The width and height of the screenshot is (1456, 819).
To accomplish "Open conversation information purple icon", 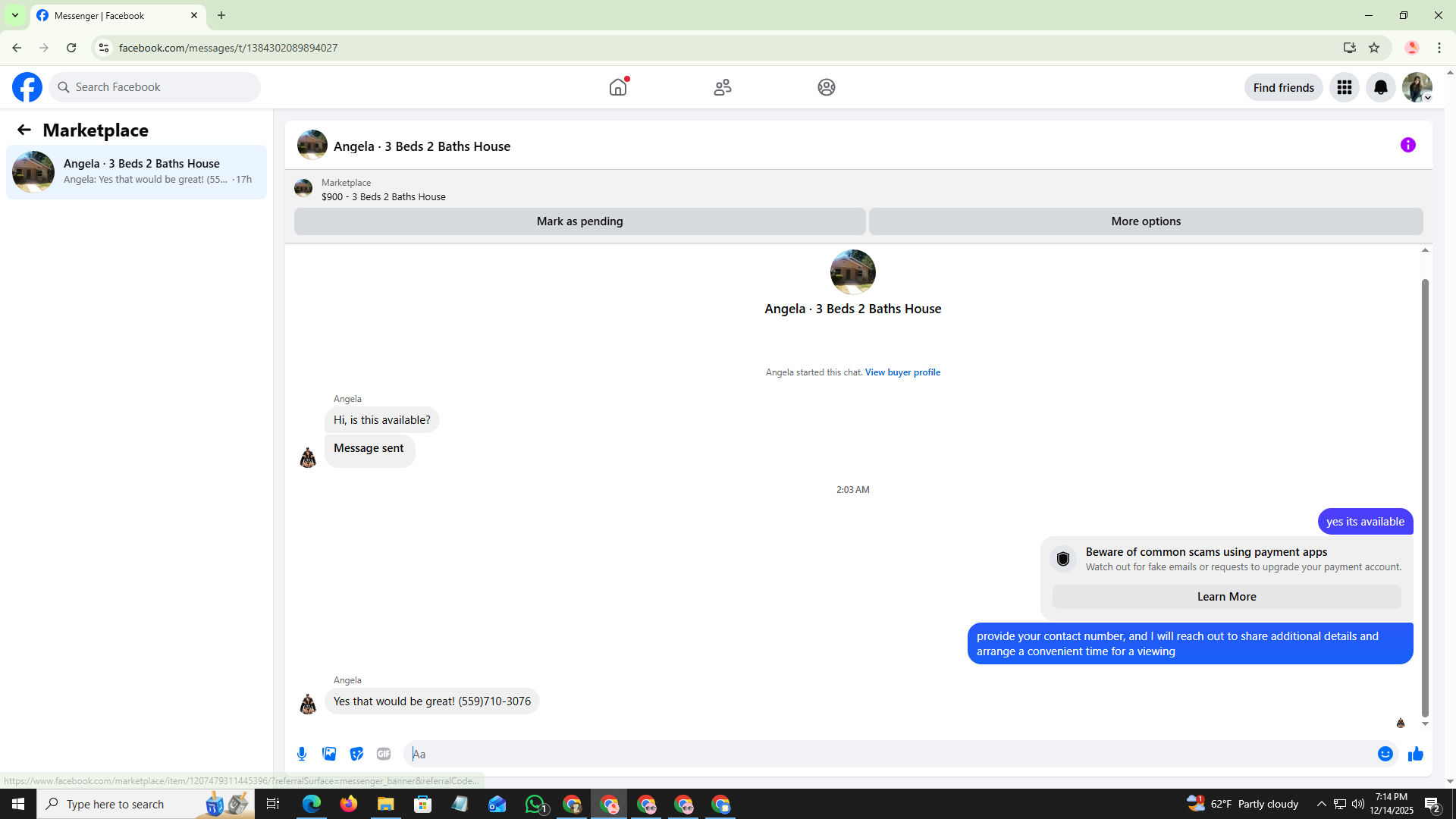I will click(x=1407, y=145).
